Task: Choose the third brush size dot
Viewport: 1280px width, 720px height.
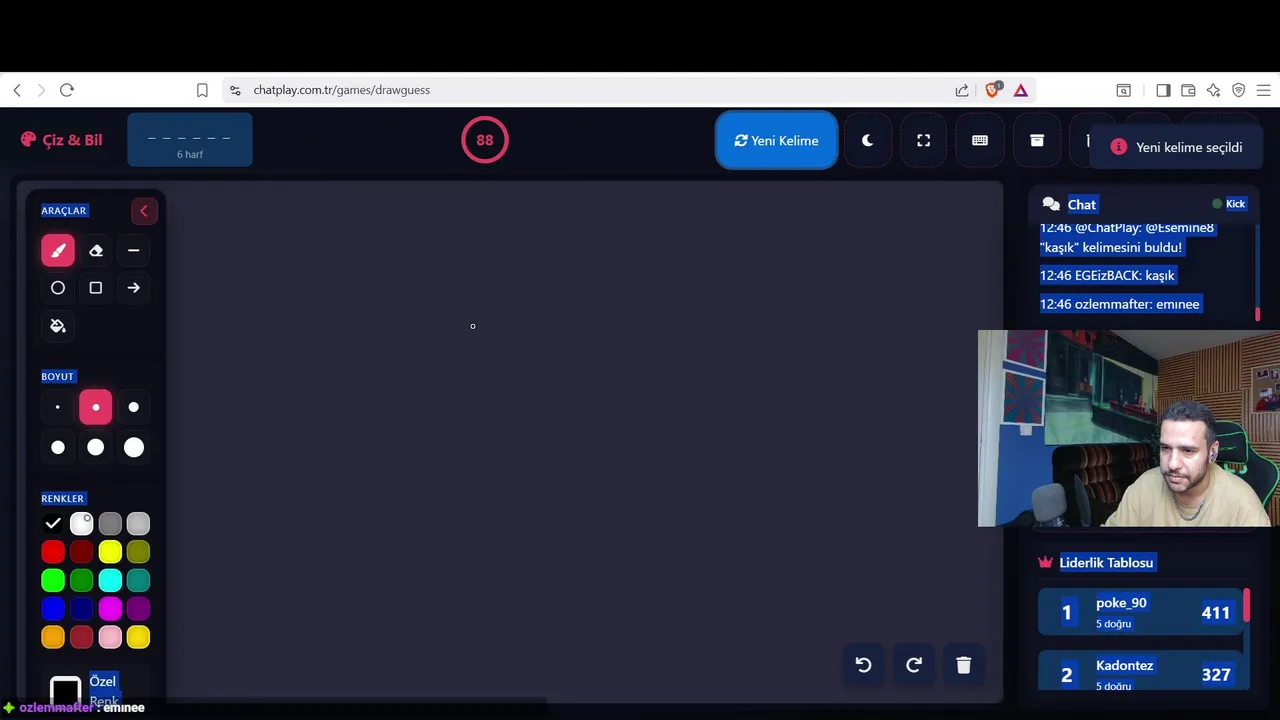Action: tap(134, 407)
